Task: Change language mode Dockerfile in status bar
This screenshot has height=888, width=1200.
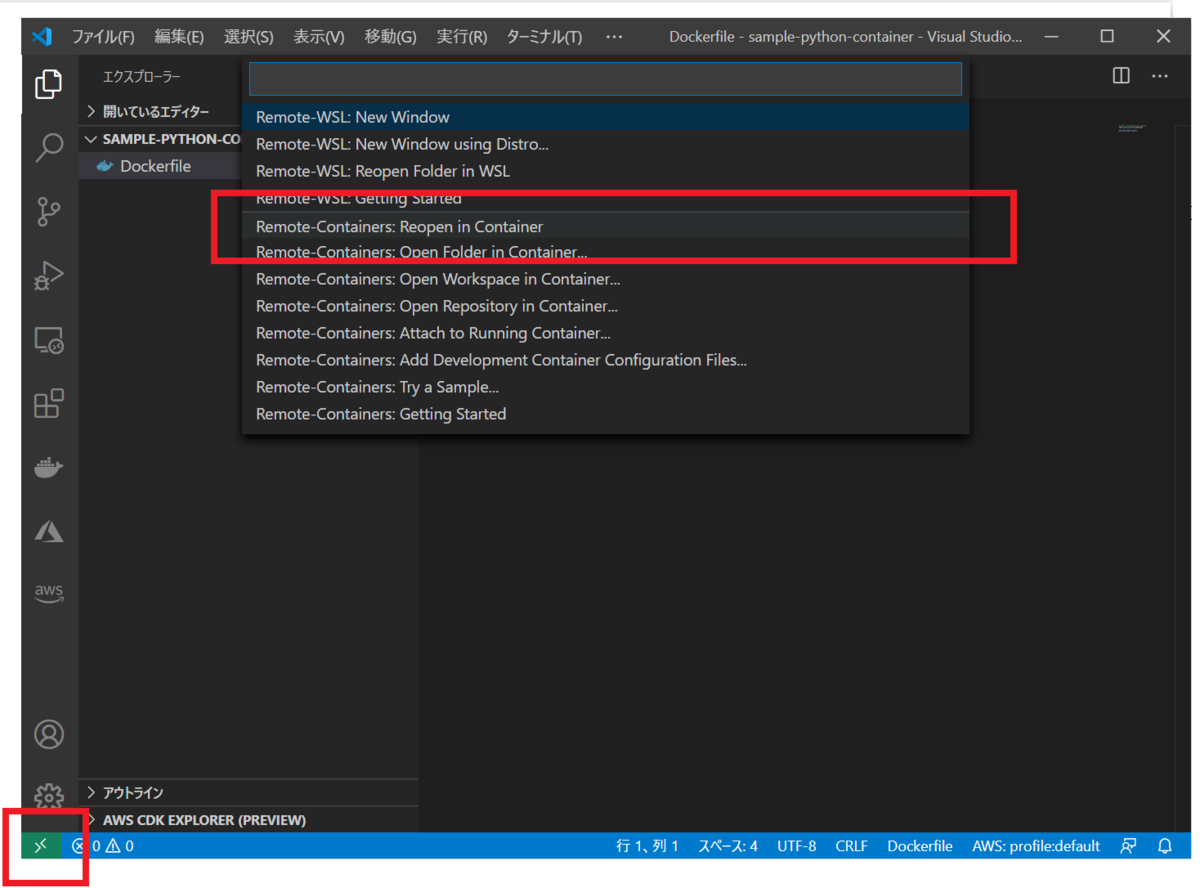Action: (x=919, y=846)
